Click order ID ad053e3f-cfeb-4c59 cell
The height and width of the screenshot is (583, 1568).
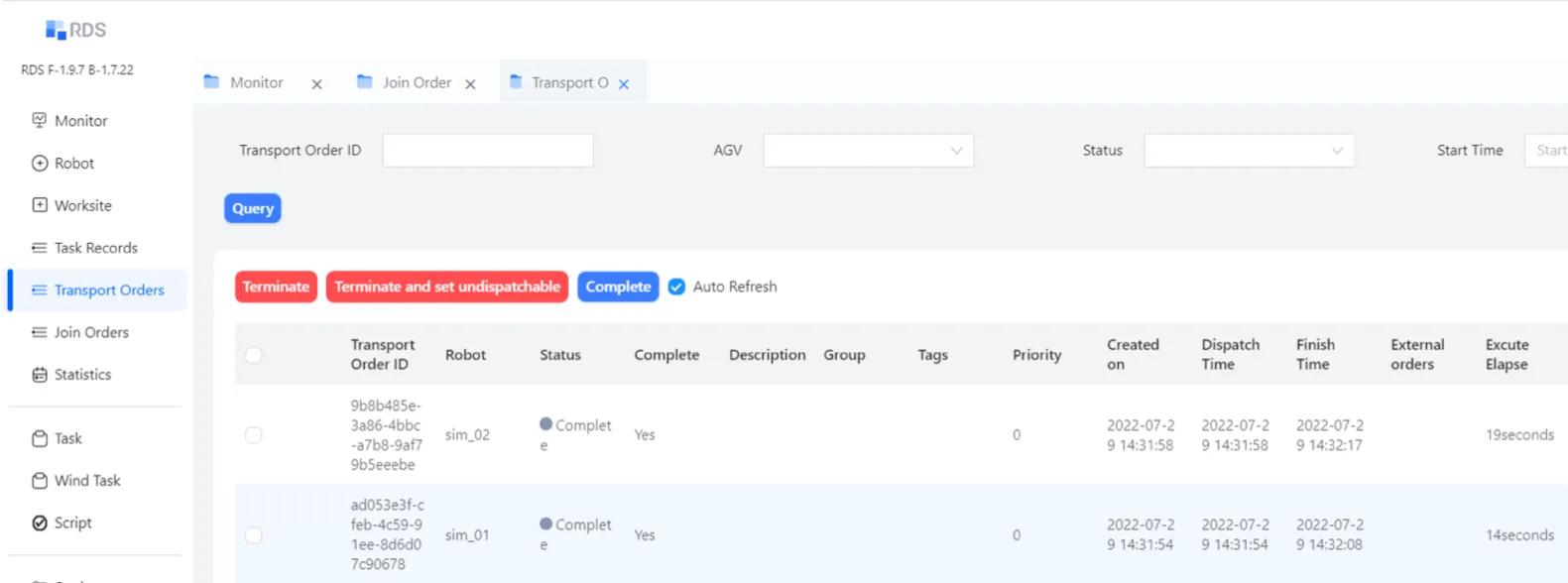(387, 535)
